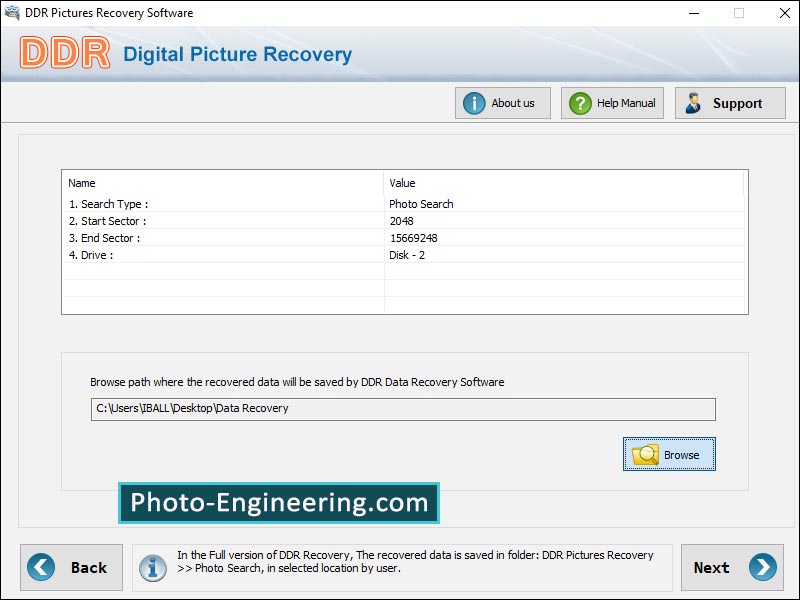
Task: Click the Back circular arrow icon
Action: point(39,567)
